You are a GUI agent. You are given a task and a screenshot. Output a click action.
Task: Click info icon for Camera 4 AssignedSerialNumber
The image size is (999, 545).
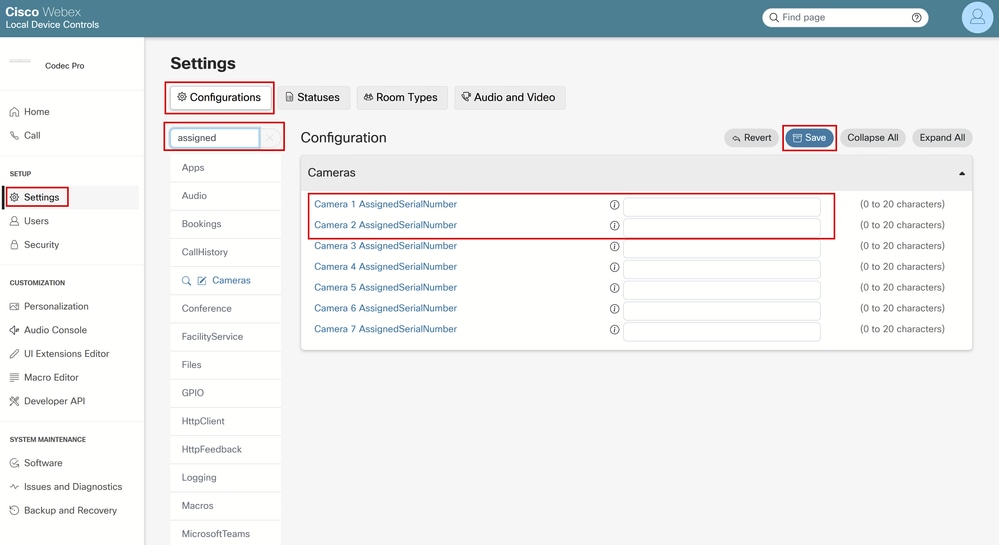pyautogui.click(x=614, y=267)
